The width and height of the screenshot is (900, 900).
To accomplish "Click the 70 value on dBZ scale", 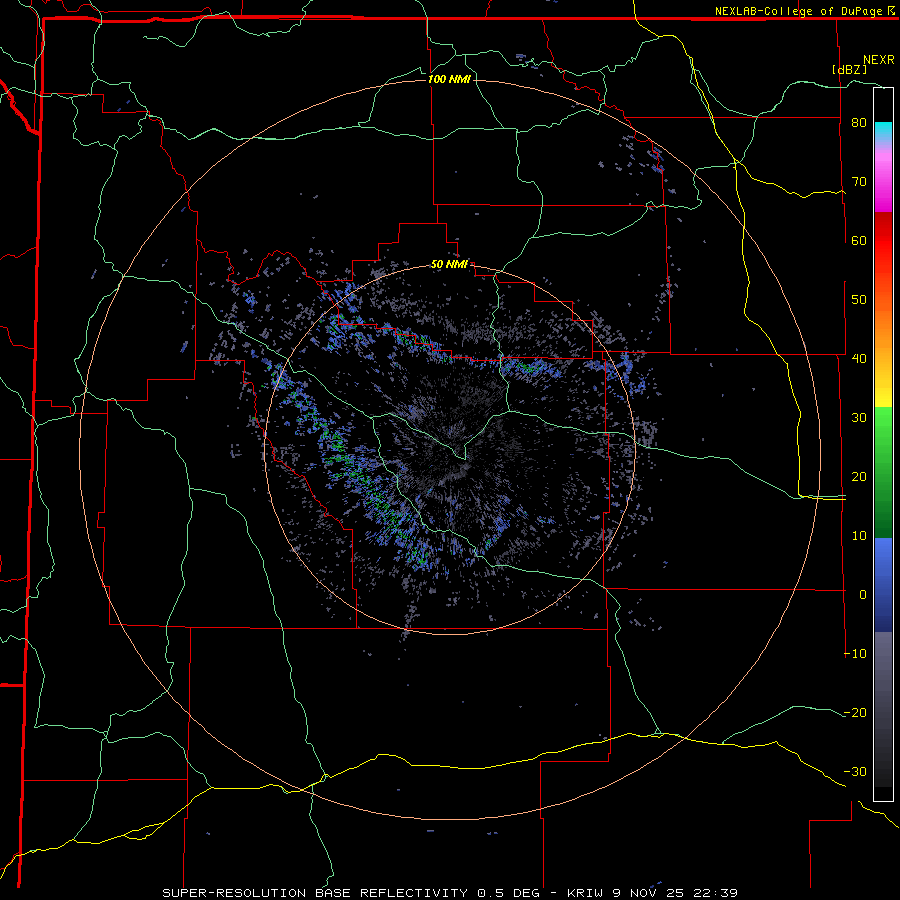I will [859, 182].
